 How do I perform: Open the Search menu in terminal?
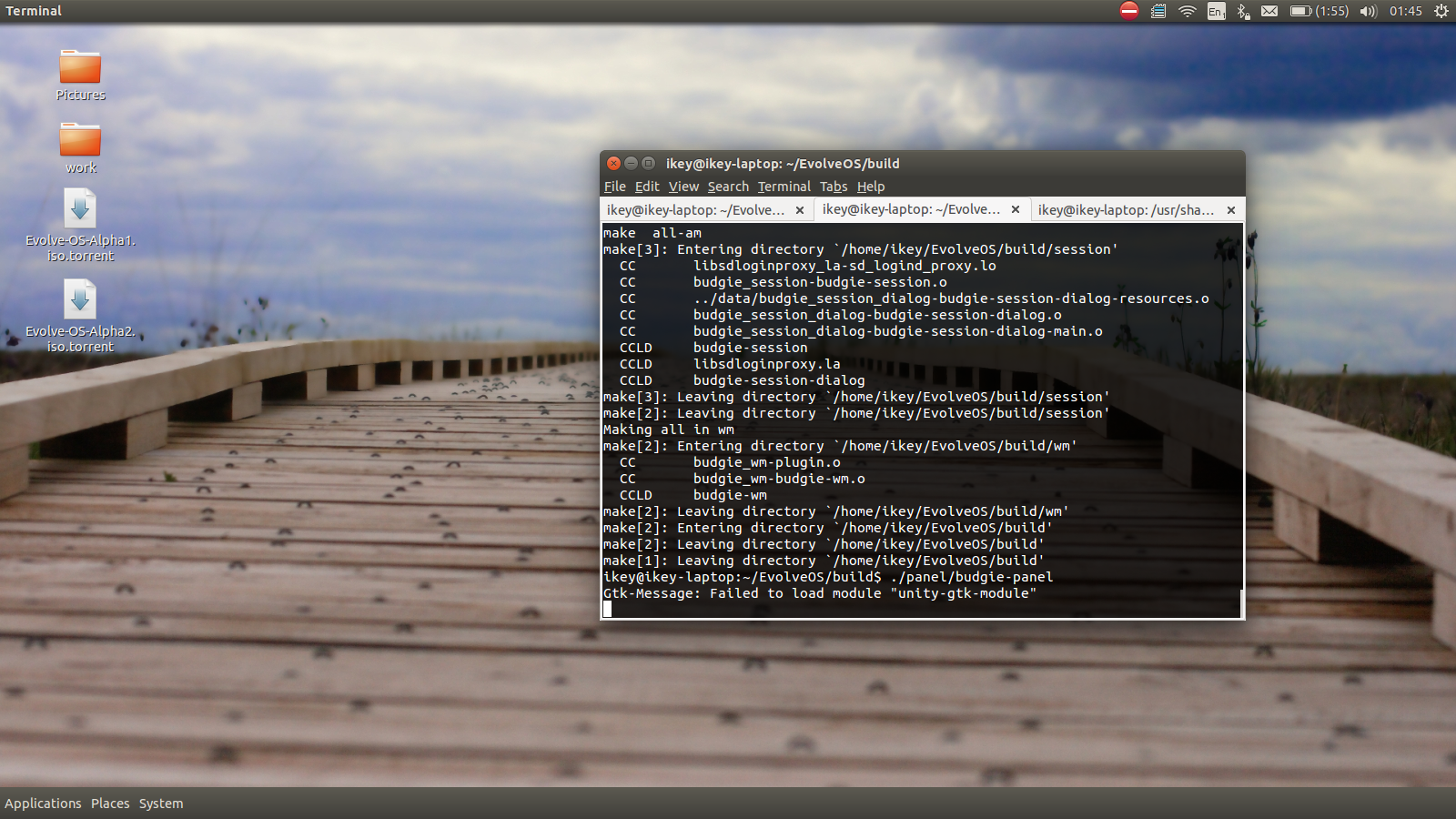728,187
